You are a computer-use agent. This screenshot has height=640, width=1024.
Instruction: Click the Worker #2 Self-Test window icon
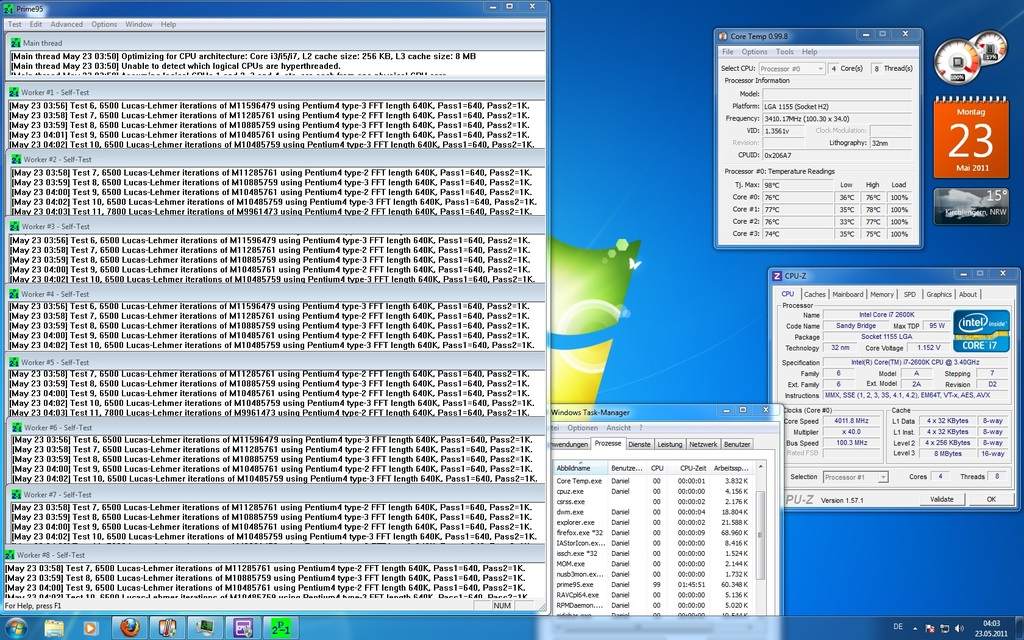pos(16,159)
